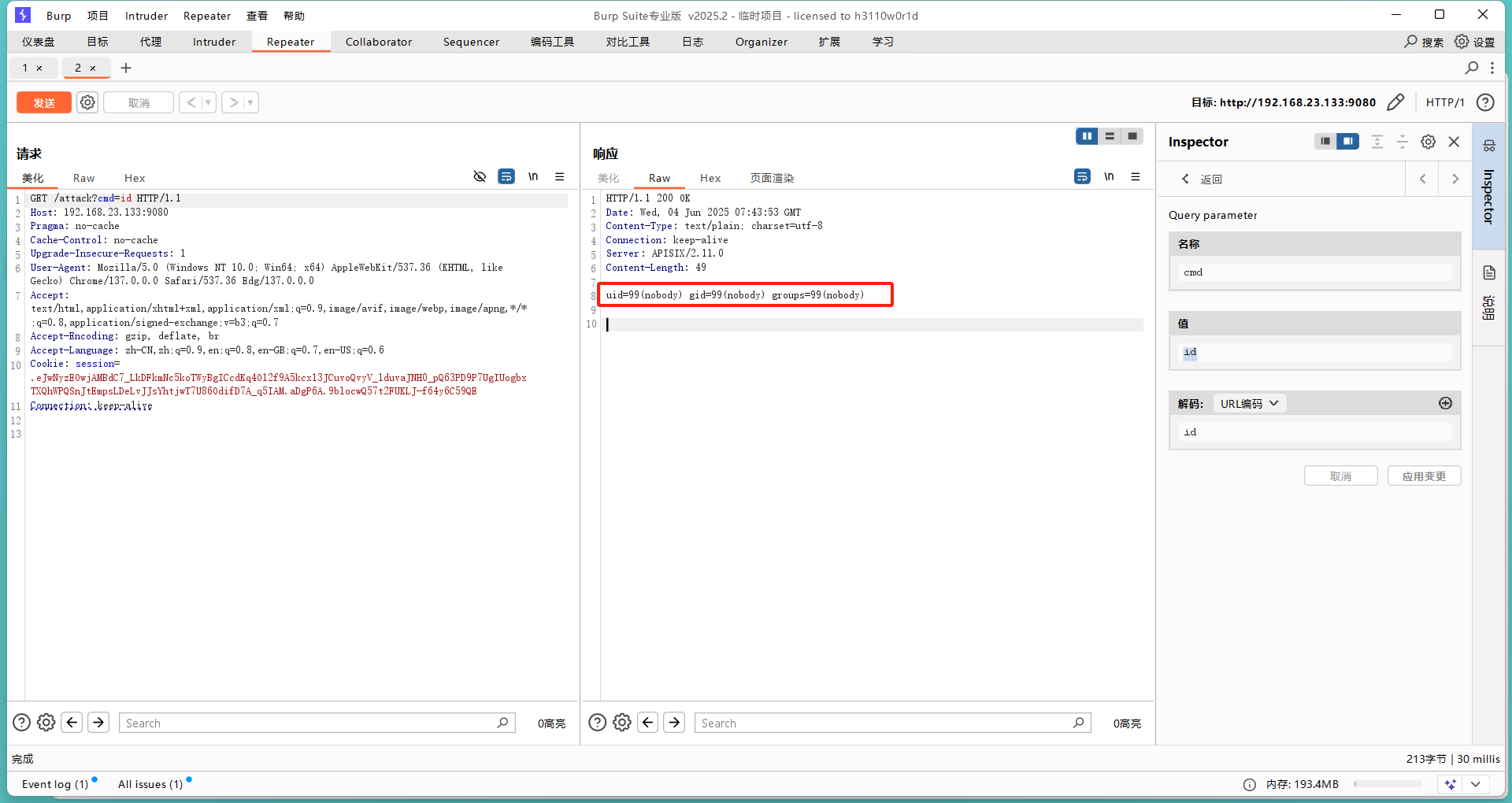
Task: Open the tab bar three-dot menu
Action: (x=1492, y=68)
